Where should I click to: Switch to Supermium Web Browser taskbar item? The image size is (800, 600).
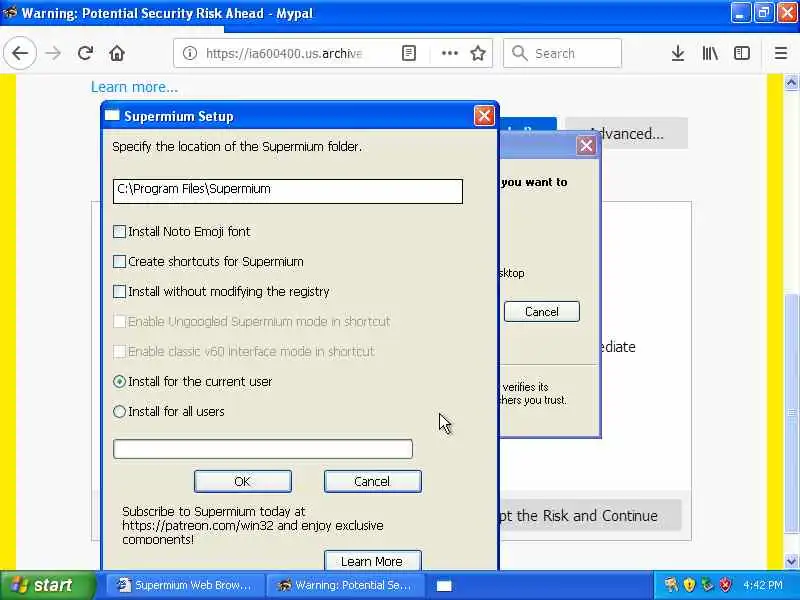[x=184, y=585]
